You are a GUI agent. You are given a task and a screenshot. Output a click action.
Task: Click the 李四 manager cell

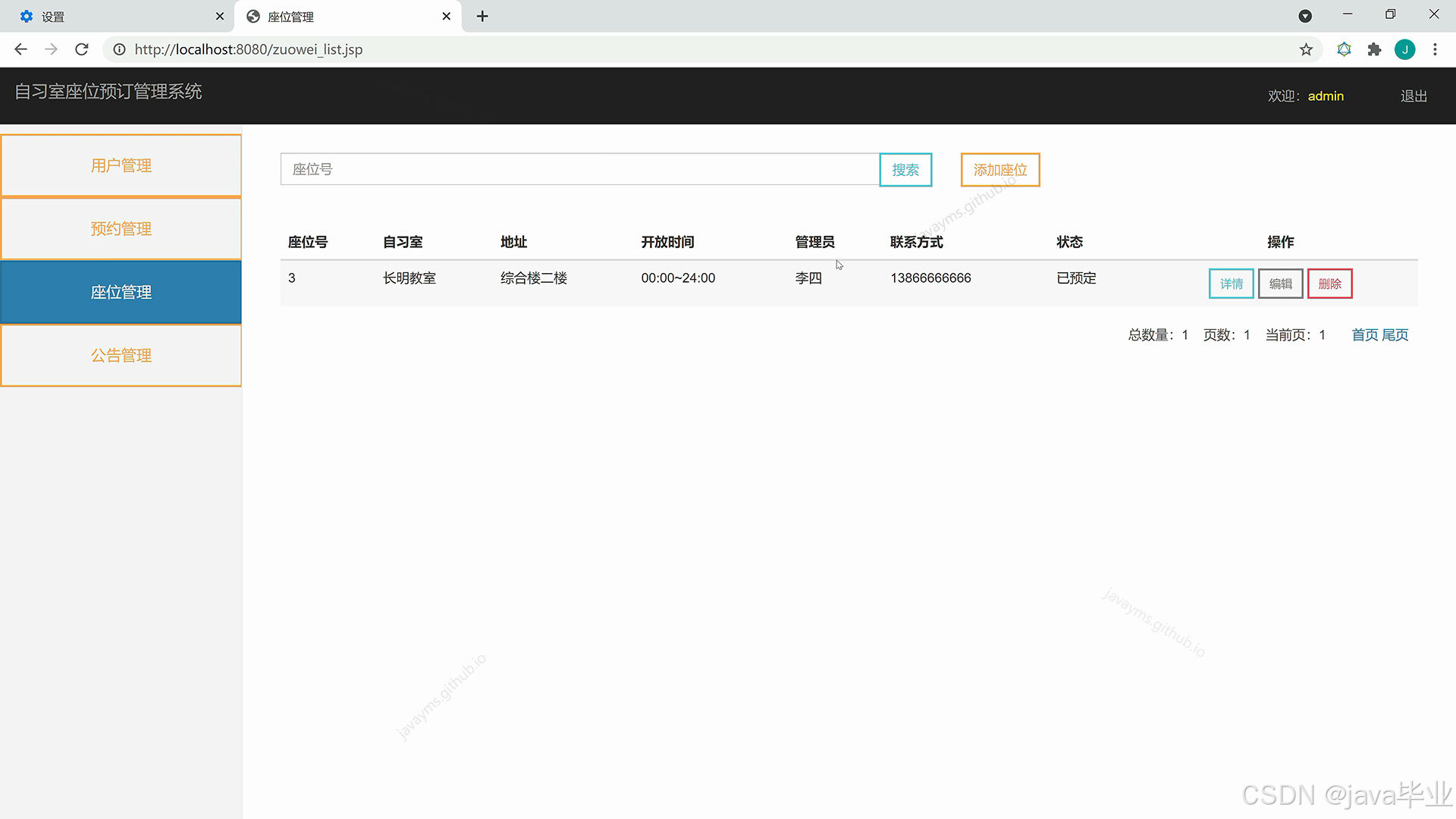(x=808, y=278)
